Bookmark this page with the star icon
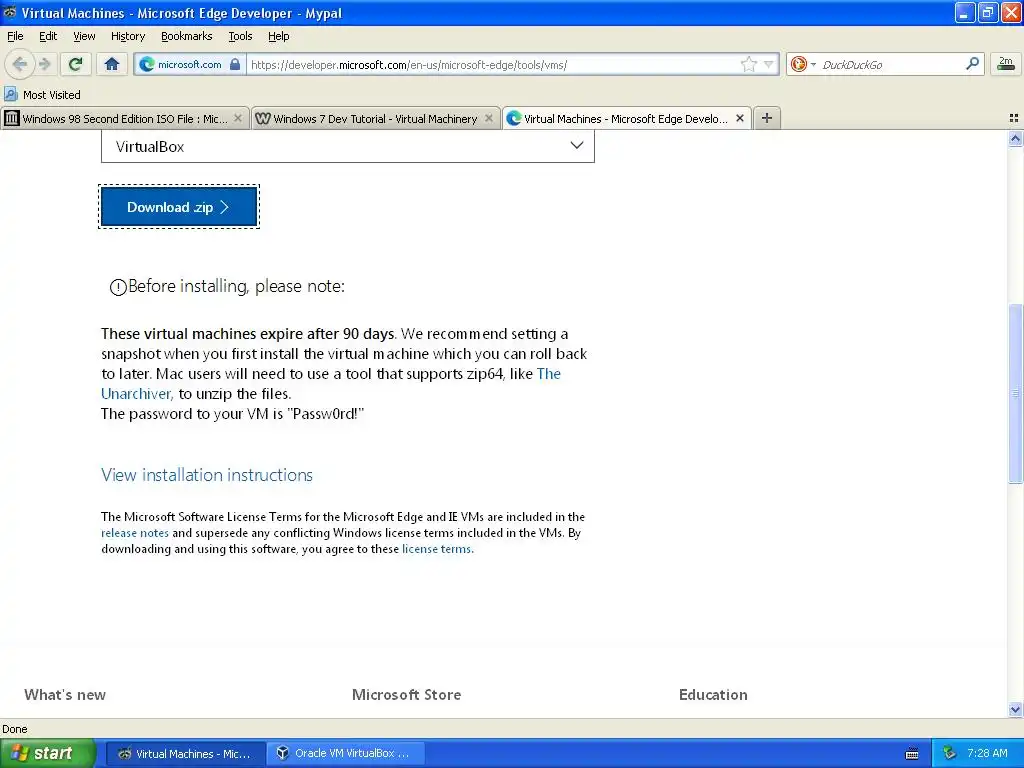This screenshot has height=768, width=1024. 748,64
